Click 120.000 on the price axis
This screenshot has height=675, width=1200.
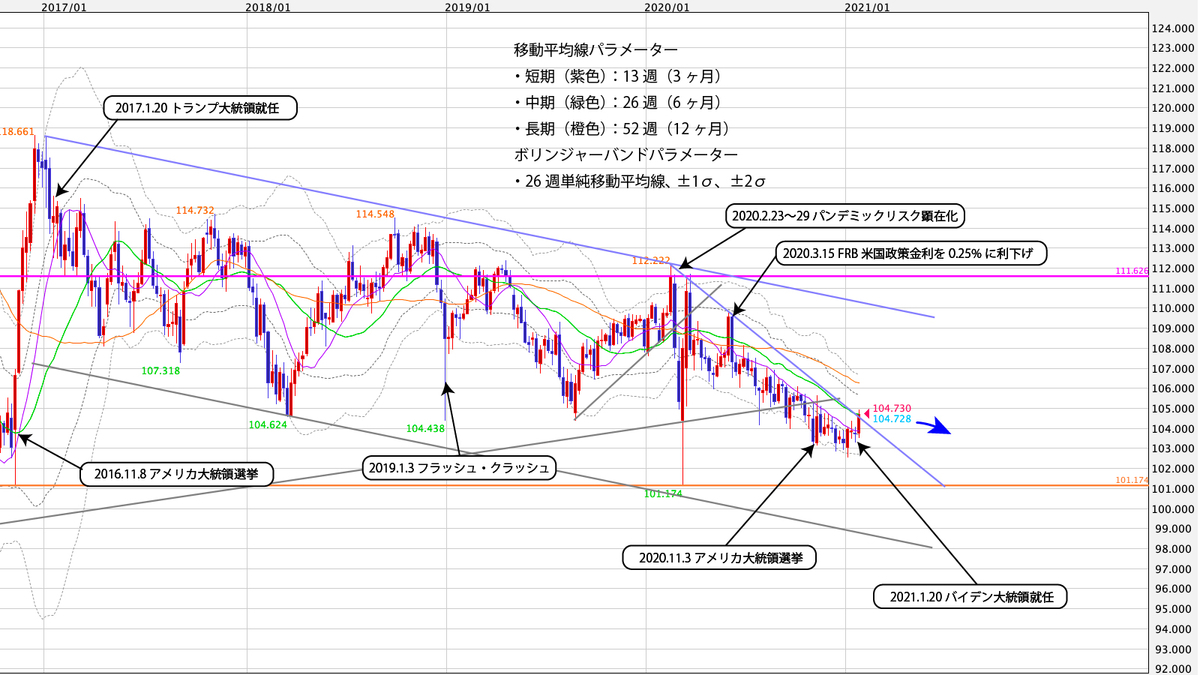point(1174,108)
